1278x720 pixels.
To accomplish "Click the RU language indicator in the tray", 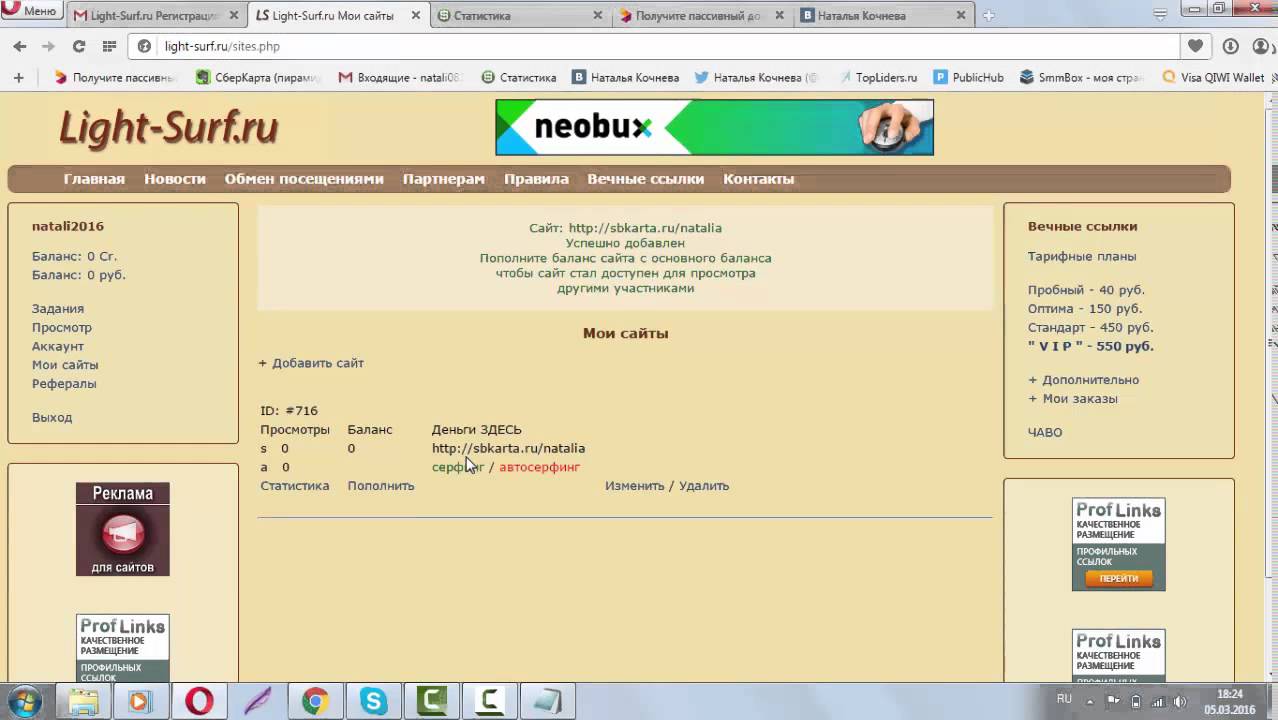I will click(1064, 699).
